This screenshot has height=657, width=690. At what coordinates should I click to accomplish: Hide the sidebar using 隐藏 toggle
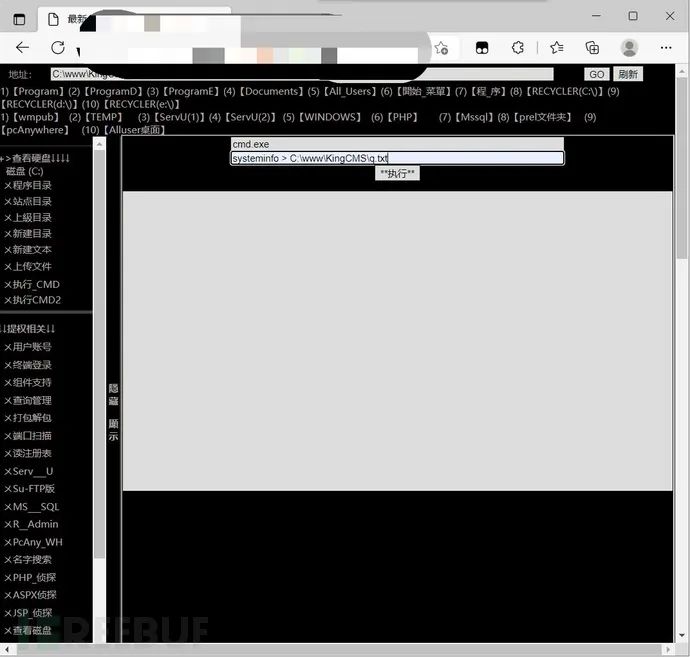coord(113,394)
